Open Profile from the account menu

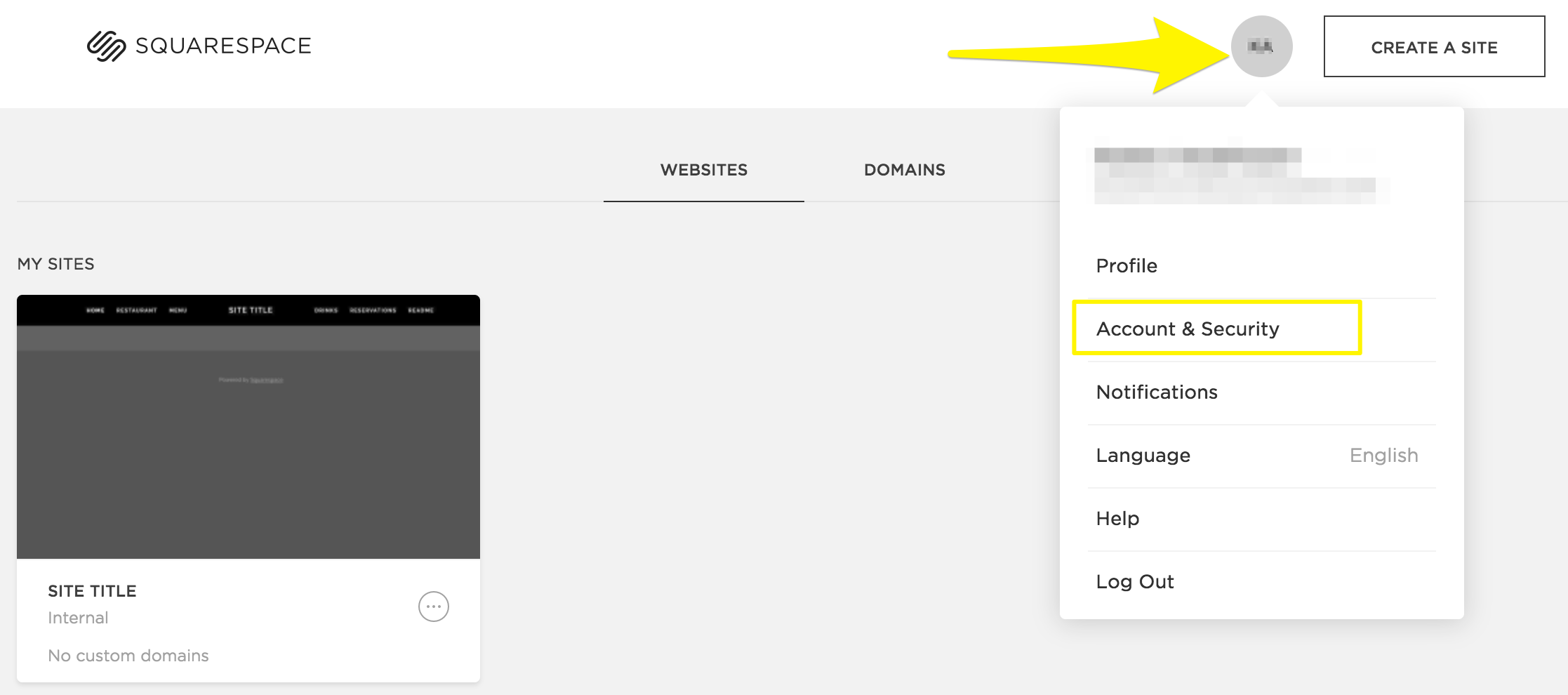(x=1261, y=266)
